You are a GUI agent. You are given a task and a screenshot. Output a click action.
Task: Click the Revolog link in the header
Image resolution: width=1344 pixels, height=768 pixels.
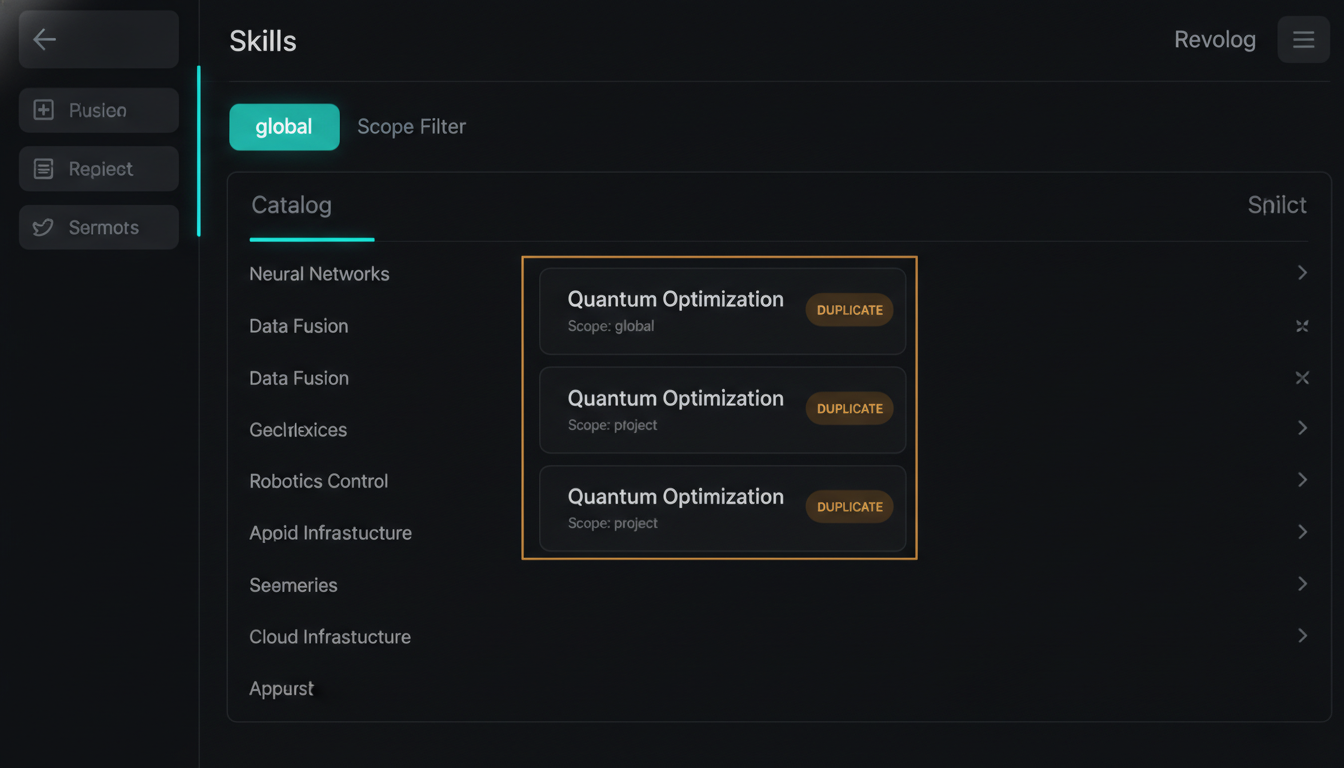coord(1214,40)
